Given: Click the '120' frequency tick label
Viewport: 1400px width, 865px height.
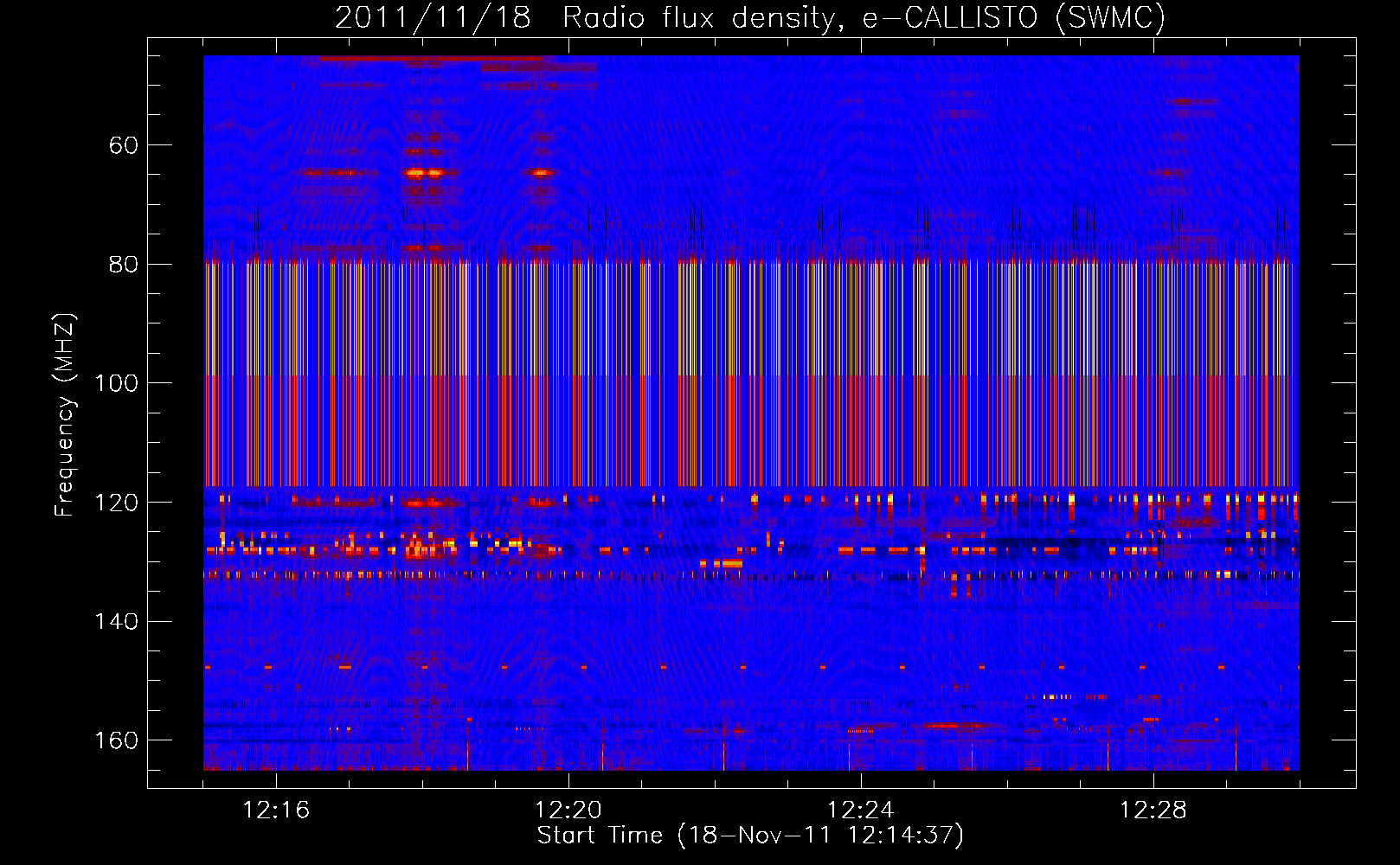Looking at the screenshot, I should [x=116, y=503].
